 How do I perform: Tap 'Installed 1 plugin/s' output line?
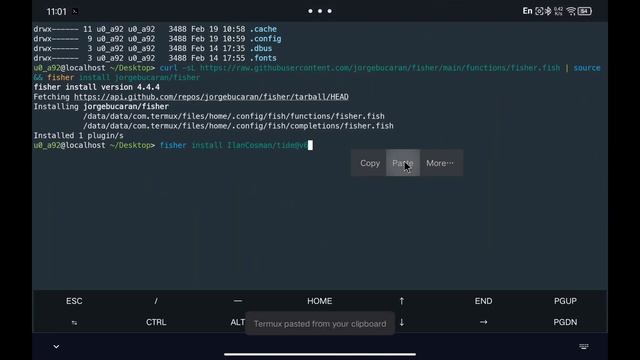pos(78,136)
